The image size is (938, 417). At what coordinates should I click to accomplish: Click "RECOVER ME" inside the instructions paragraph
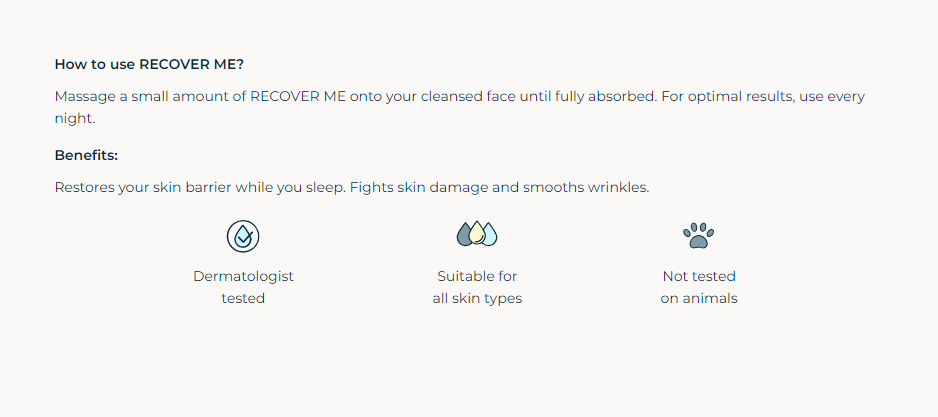(298, 96)
